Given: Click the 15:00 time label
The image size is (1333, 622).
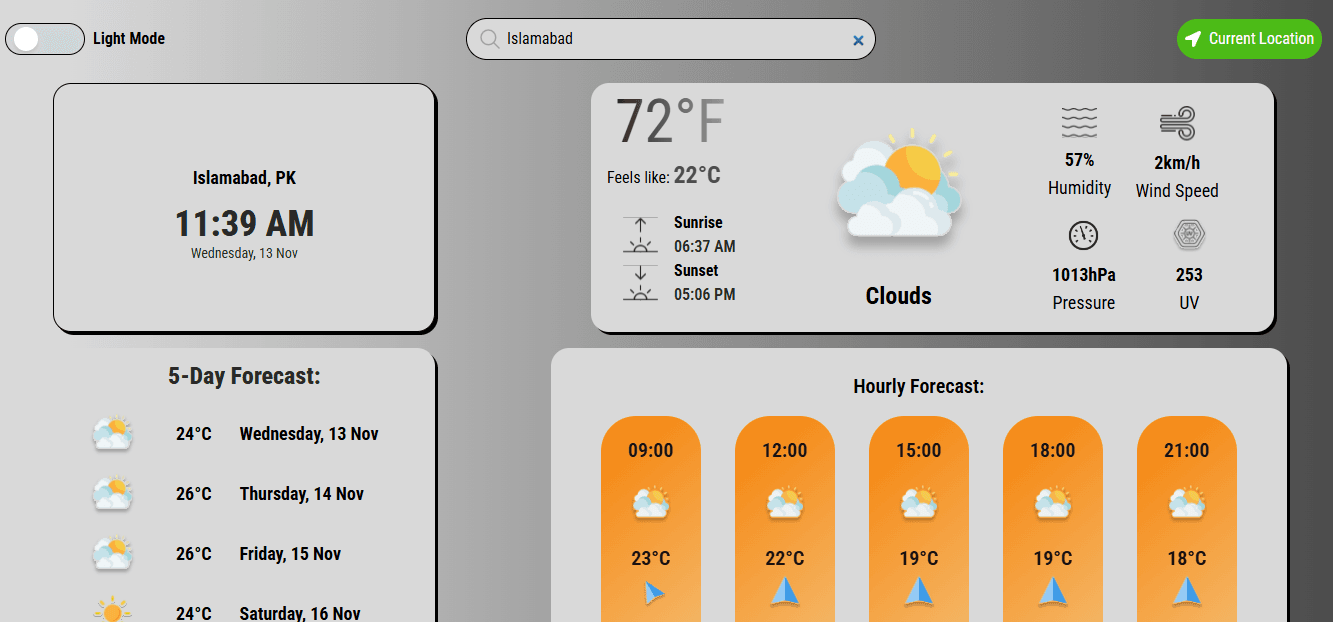Looking at the screenshot, I should 919,451.
